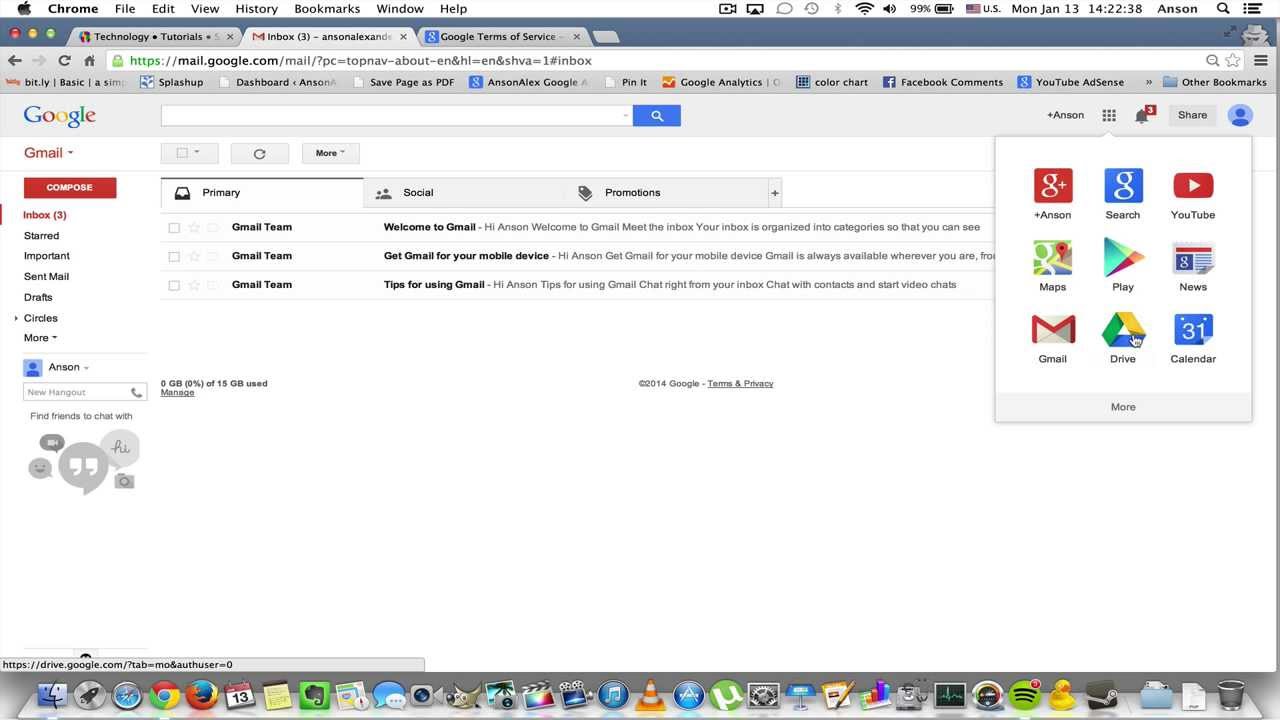Star the Tips for using Gmail message

(194, 285)
